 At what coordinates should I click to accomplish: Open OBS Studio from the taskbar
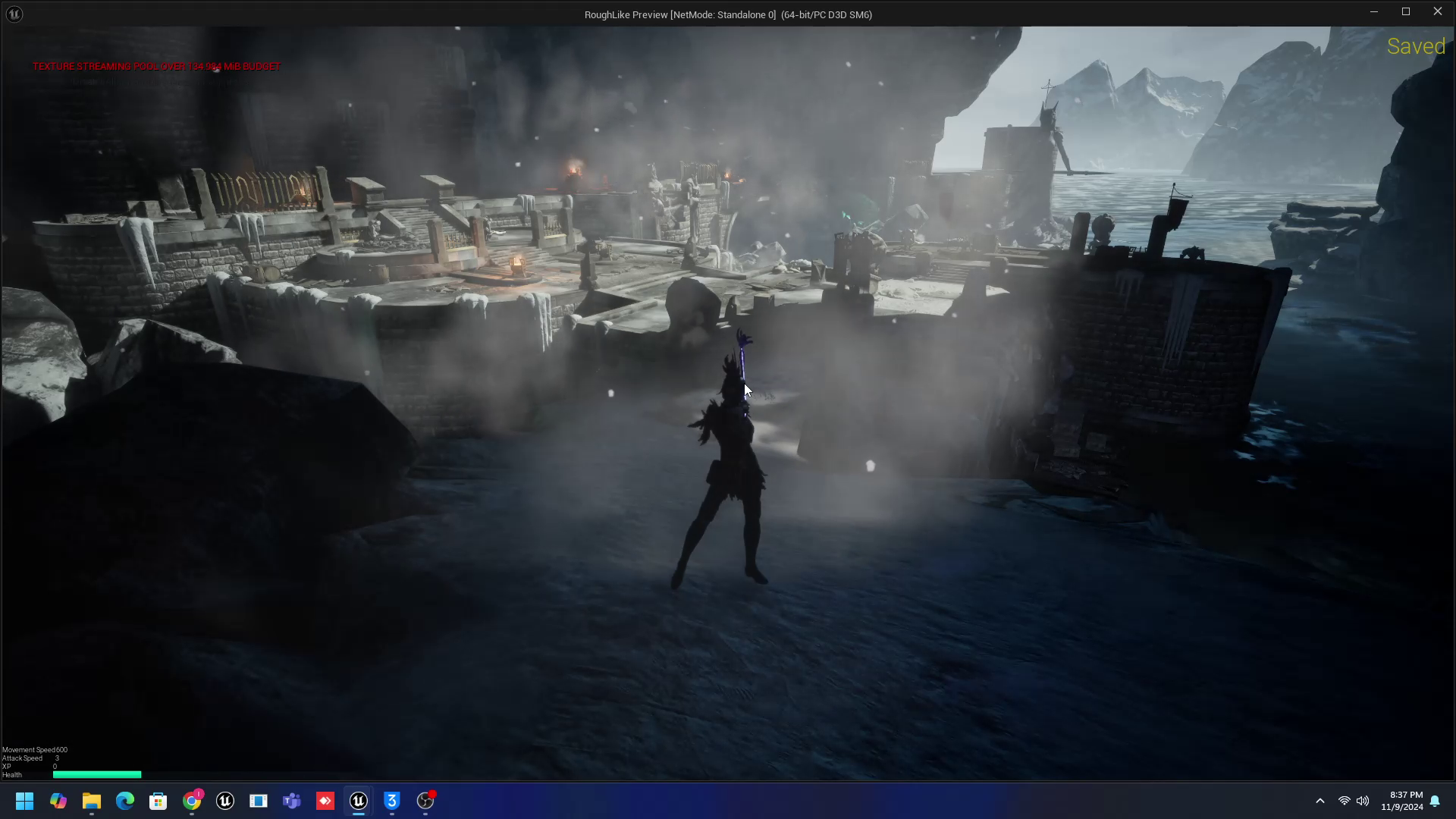[x=425, y=802]
